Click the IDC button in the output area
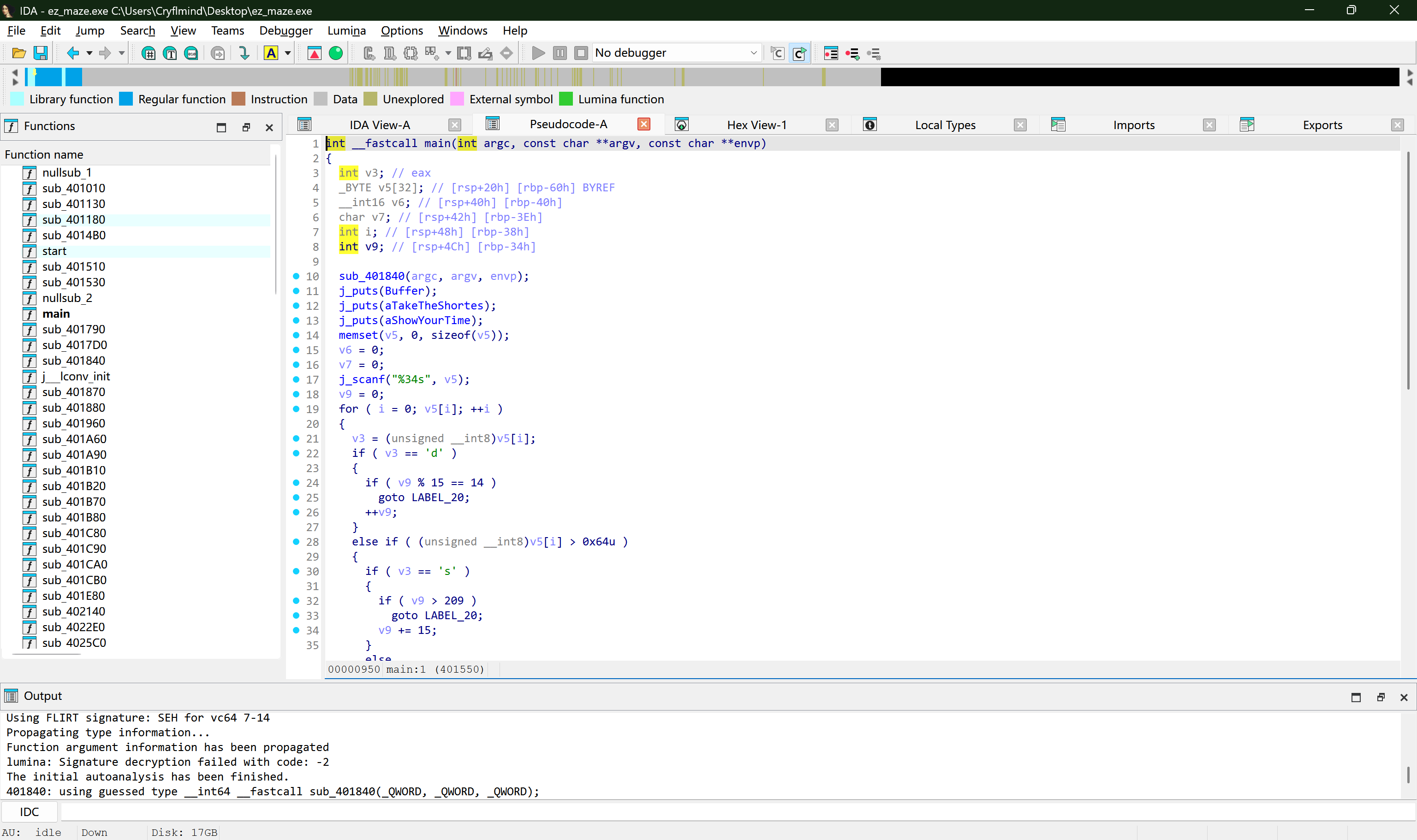 tap(29, 811)
